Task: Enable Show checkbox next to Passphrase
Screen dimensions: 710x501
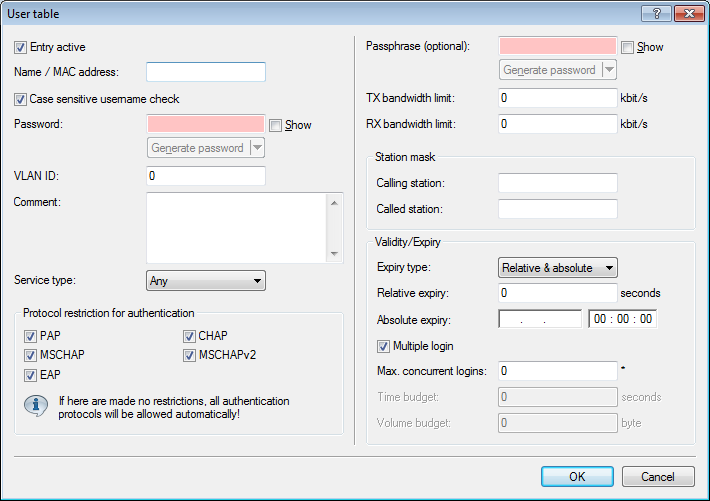Action: tap(627, 47)
